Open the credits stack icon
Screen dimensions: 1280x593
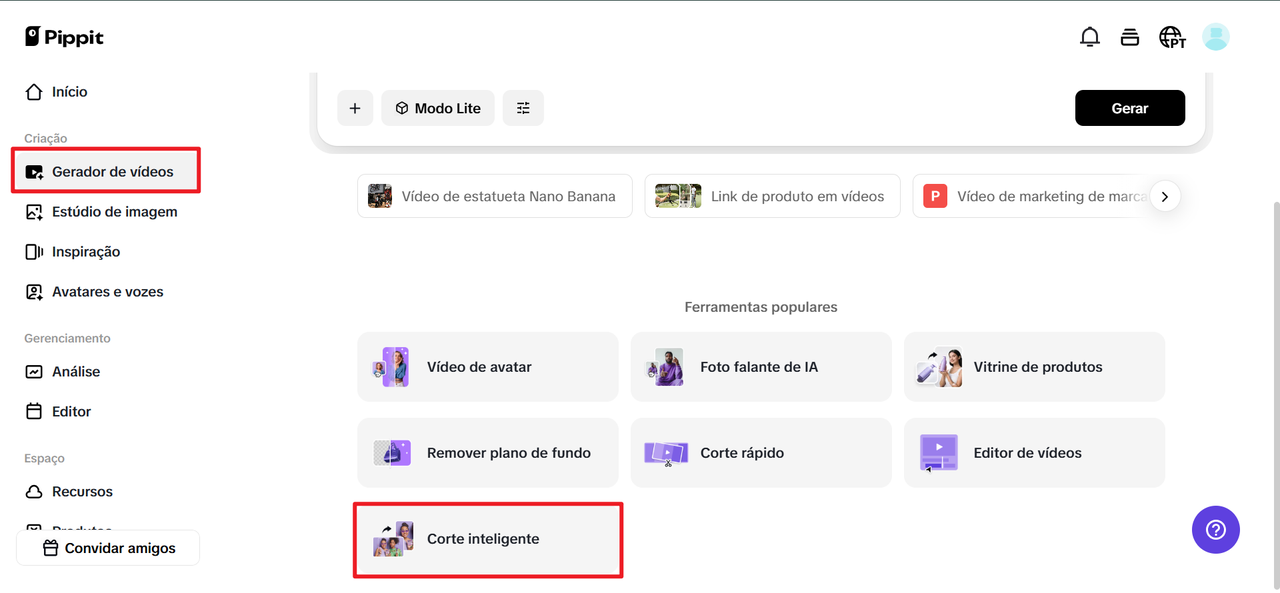coord(1130,37)
